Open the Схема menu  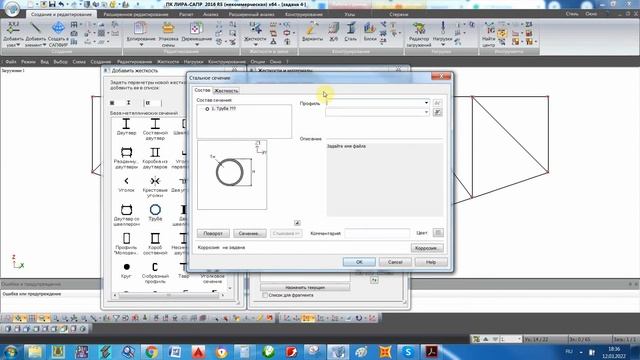[x=79, y=62]
